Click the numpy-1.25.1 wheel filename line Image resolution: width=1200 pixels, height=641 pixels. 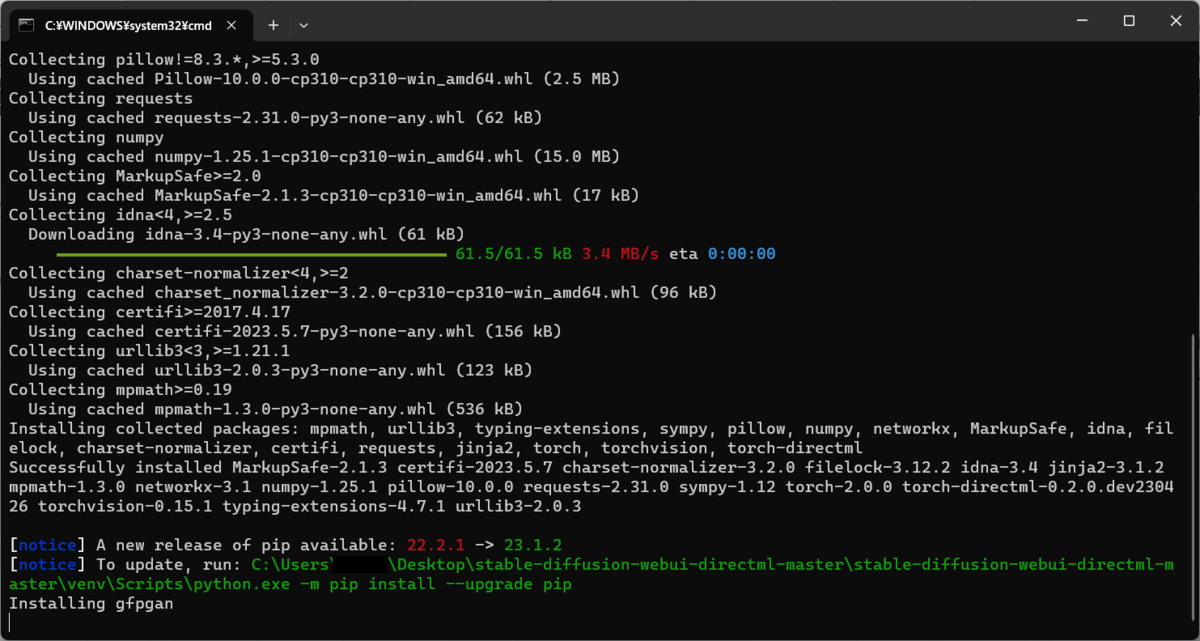tap(324, 157)
